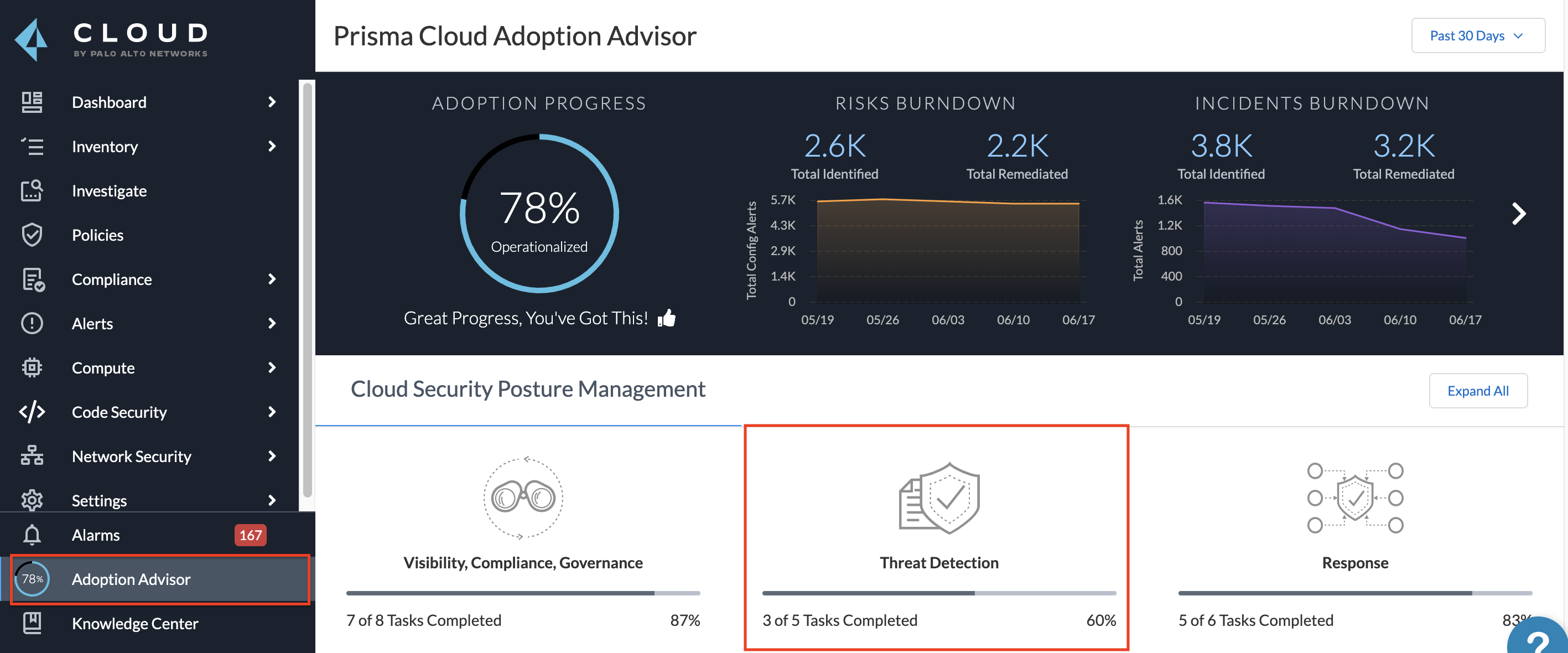This screenshot has width=1568, height=653.
Task: Click the Dashboard grid icon in sidebar
Action: [32, 102]
